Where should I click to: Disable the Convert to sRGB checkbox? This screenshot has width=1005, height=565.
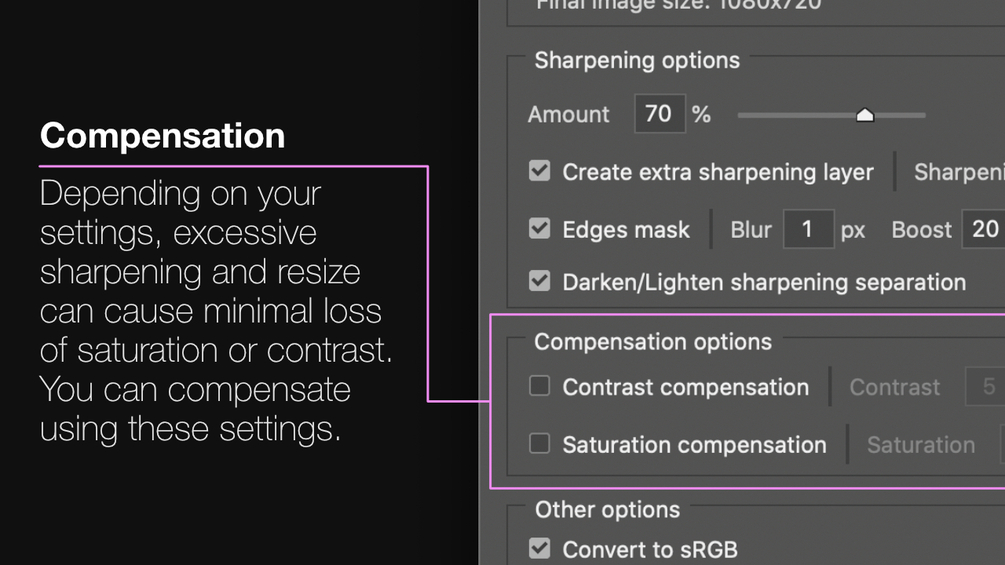tap(540, 548)
